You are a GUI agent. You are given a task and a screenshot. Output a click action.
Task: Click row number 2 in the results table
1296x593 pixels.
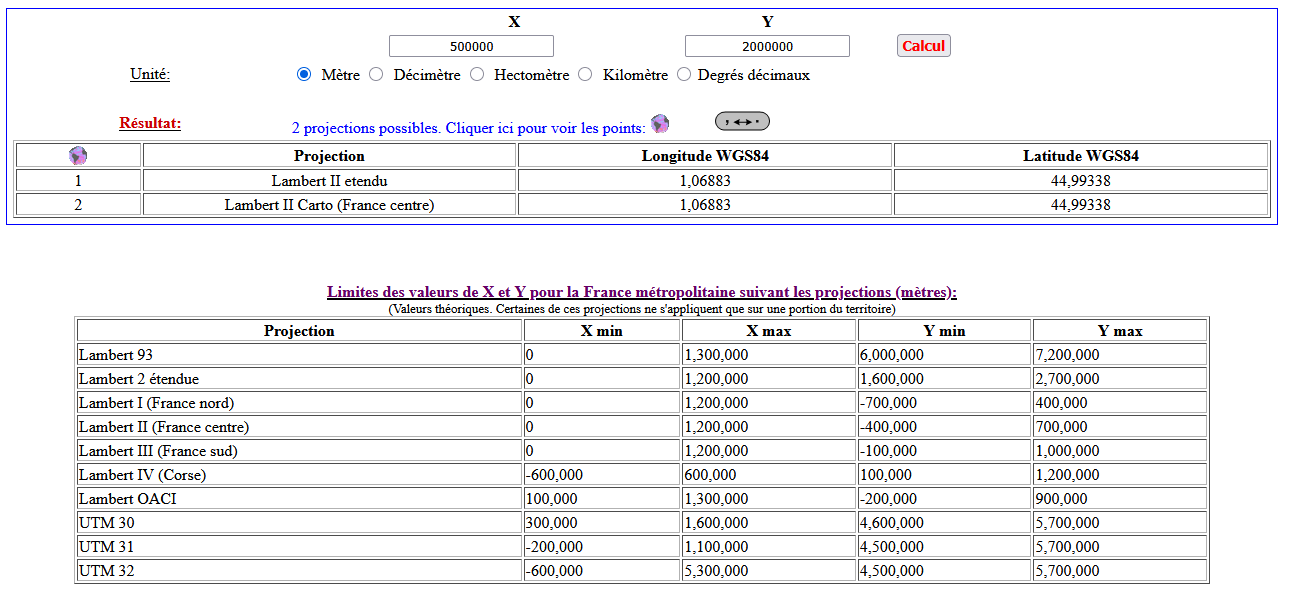coord(78,205)
